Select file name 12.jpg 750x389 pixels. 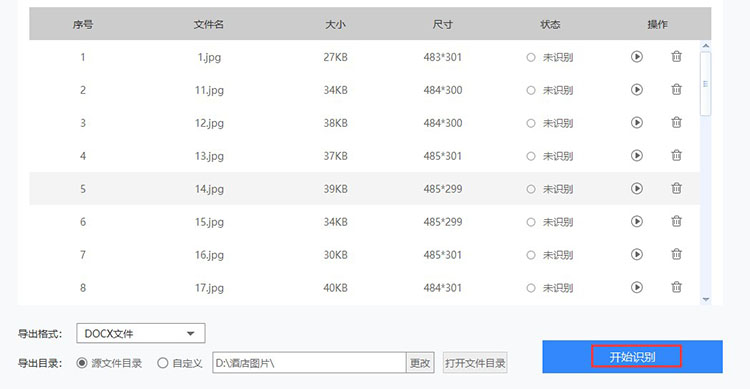209,123
